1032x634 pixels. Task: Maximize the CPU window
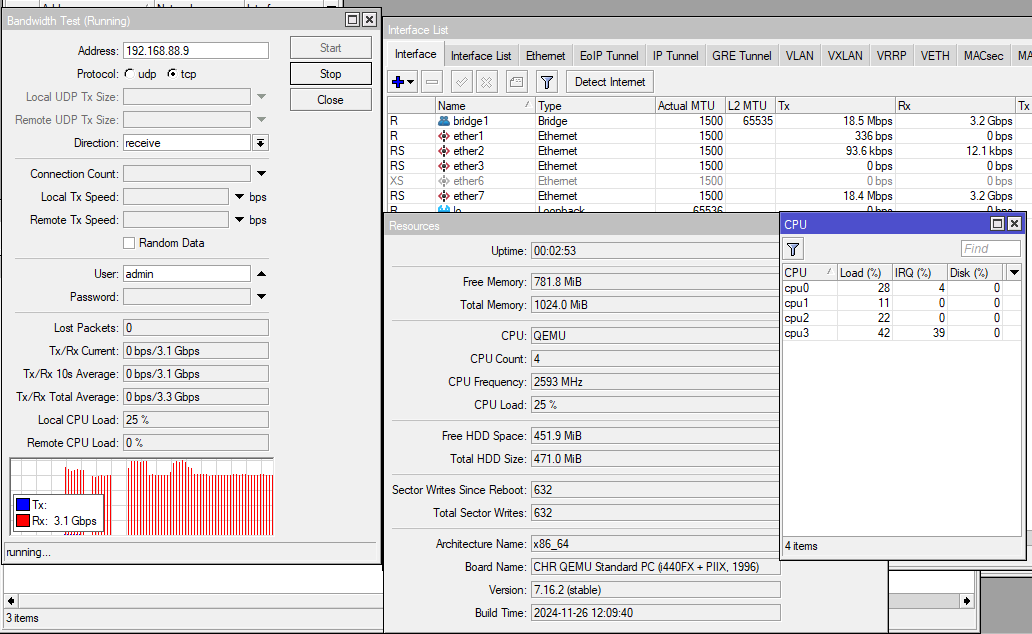tap(997, 224)
